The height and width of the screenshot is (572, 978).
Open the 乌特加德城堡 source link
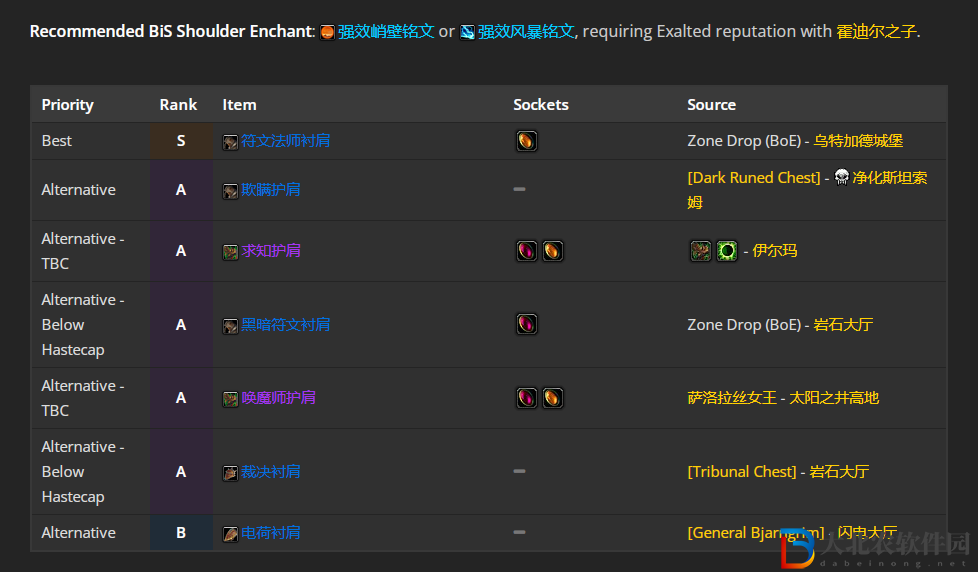(x=858, y=141)
